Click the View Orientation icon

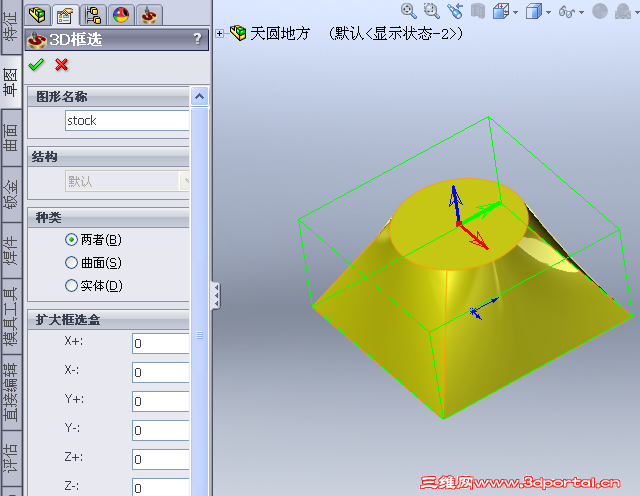tap(501, 11)
